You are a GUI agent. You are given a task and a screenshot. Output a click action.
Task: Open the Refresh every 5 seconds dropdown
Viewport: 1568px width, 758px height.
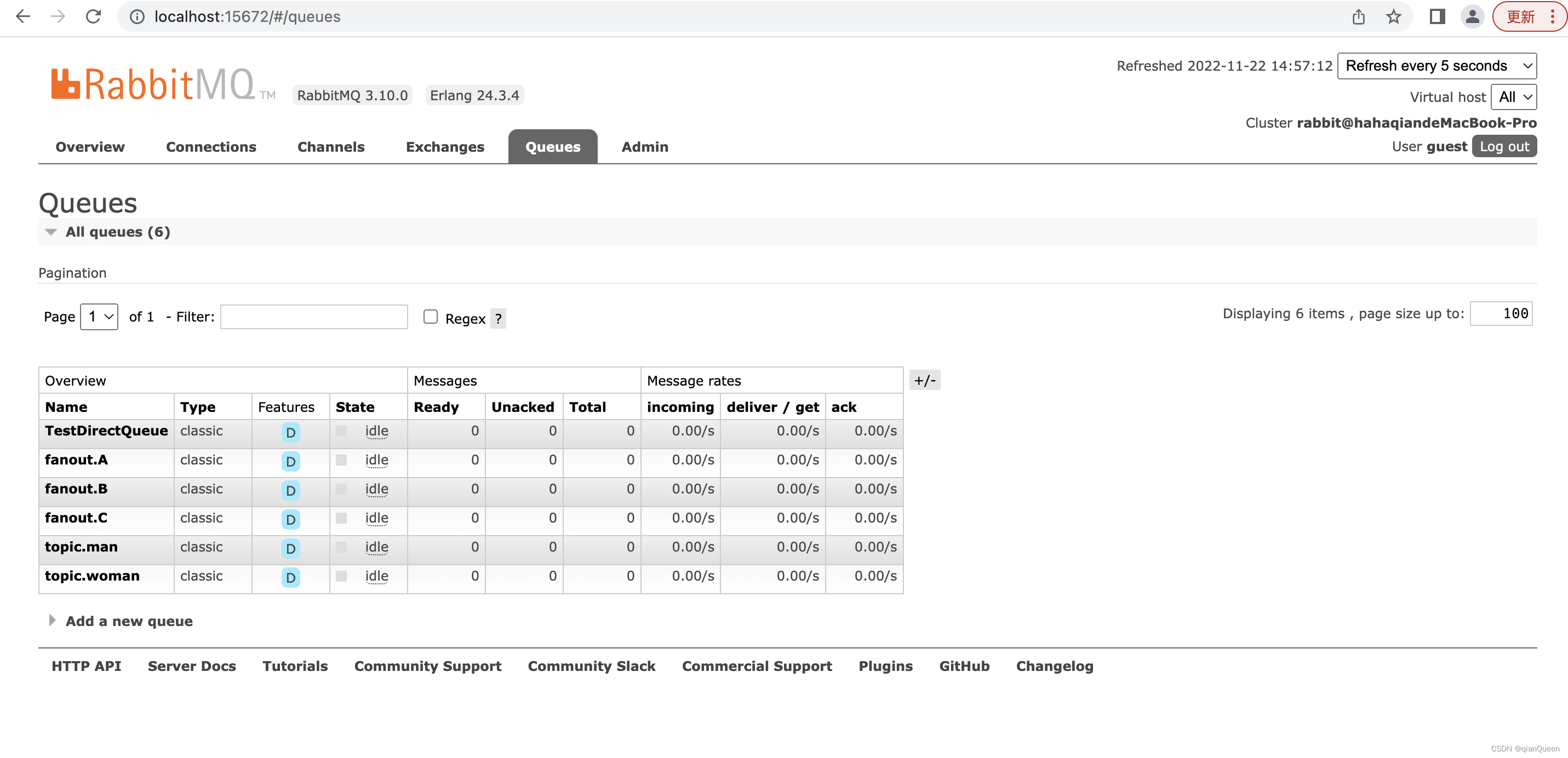click(x=1436, y=66)
